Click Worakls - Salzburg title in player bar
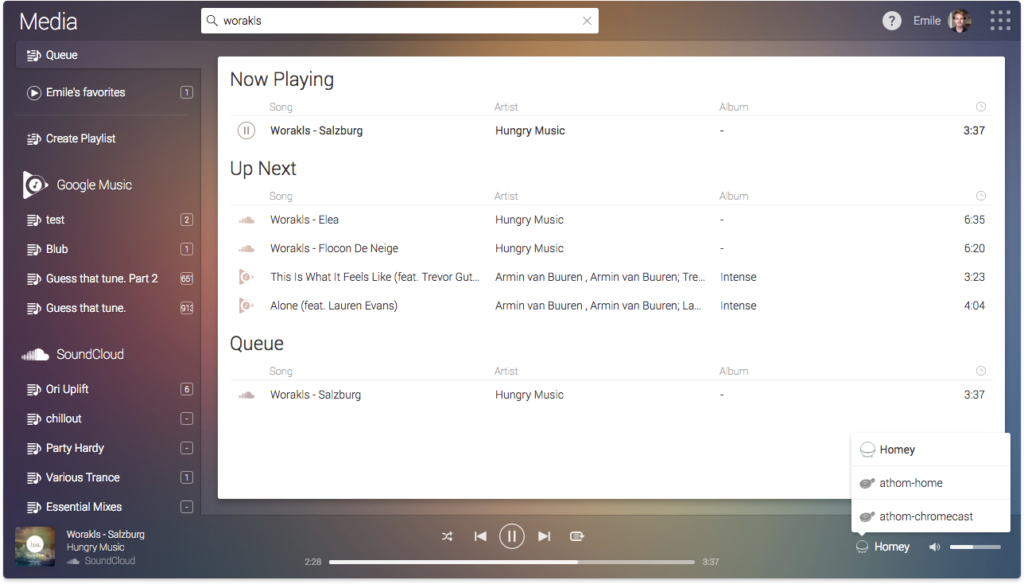The height and width of the screenshot is (584, 1024). (105, 534)
